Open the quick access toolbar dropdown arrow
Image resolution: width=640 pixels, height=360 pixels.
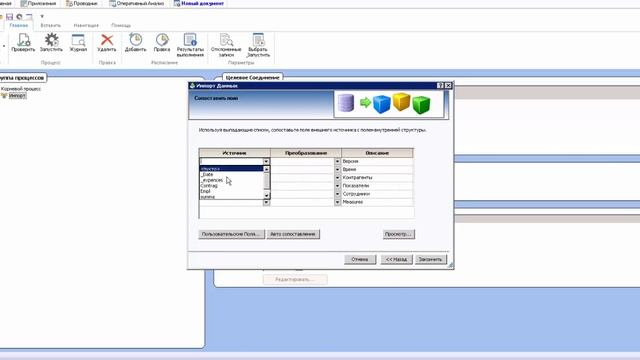(42, 16)
